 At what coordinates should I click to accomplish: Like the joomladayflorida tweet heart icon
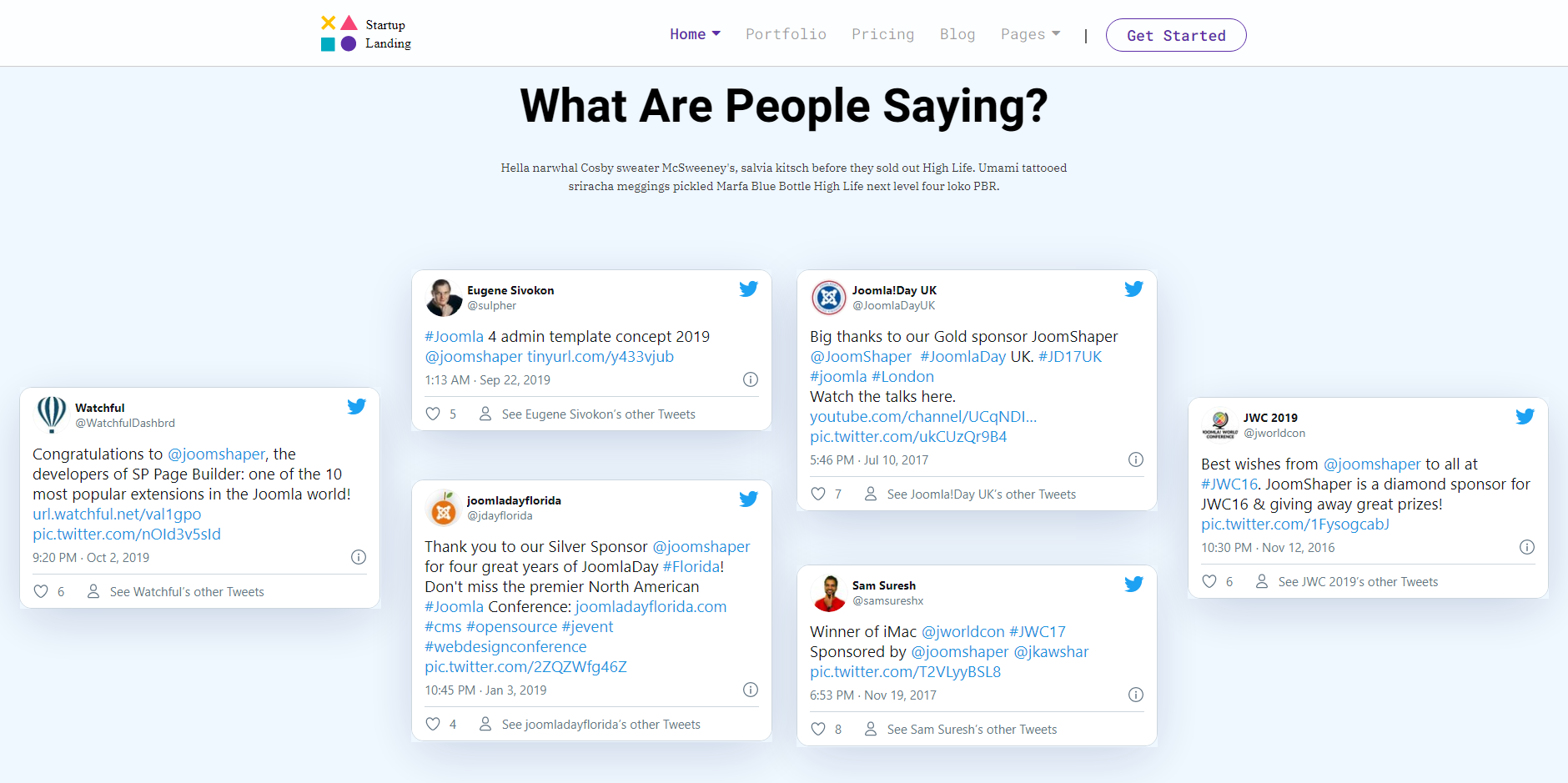[433, 724]
